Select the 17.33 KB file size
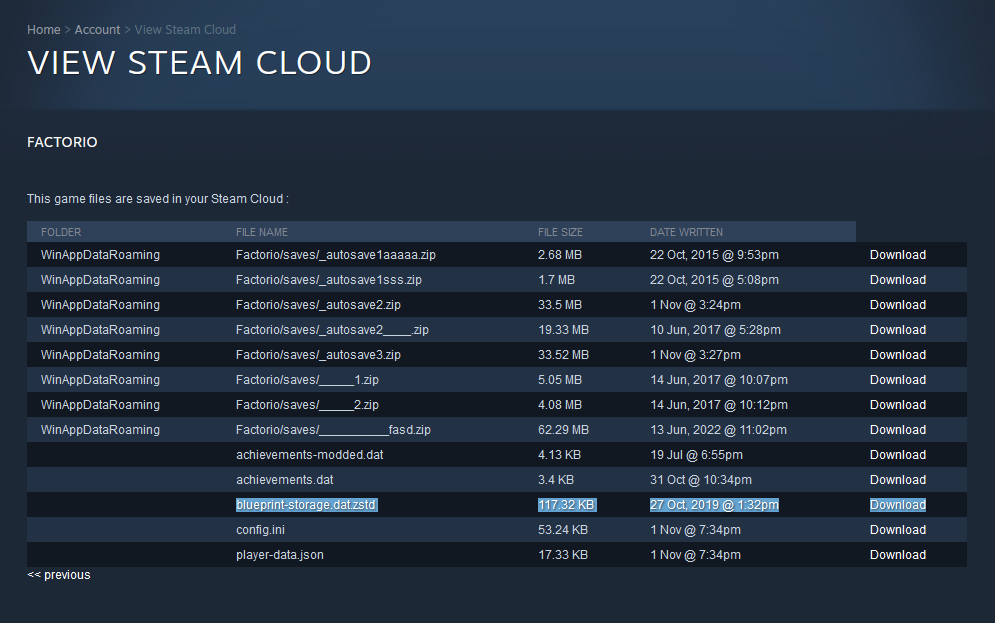Screen dimensions: 995x623 563,555
